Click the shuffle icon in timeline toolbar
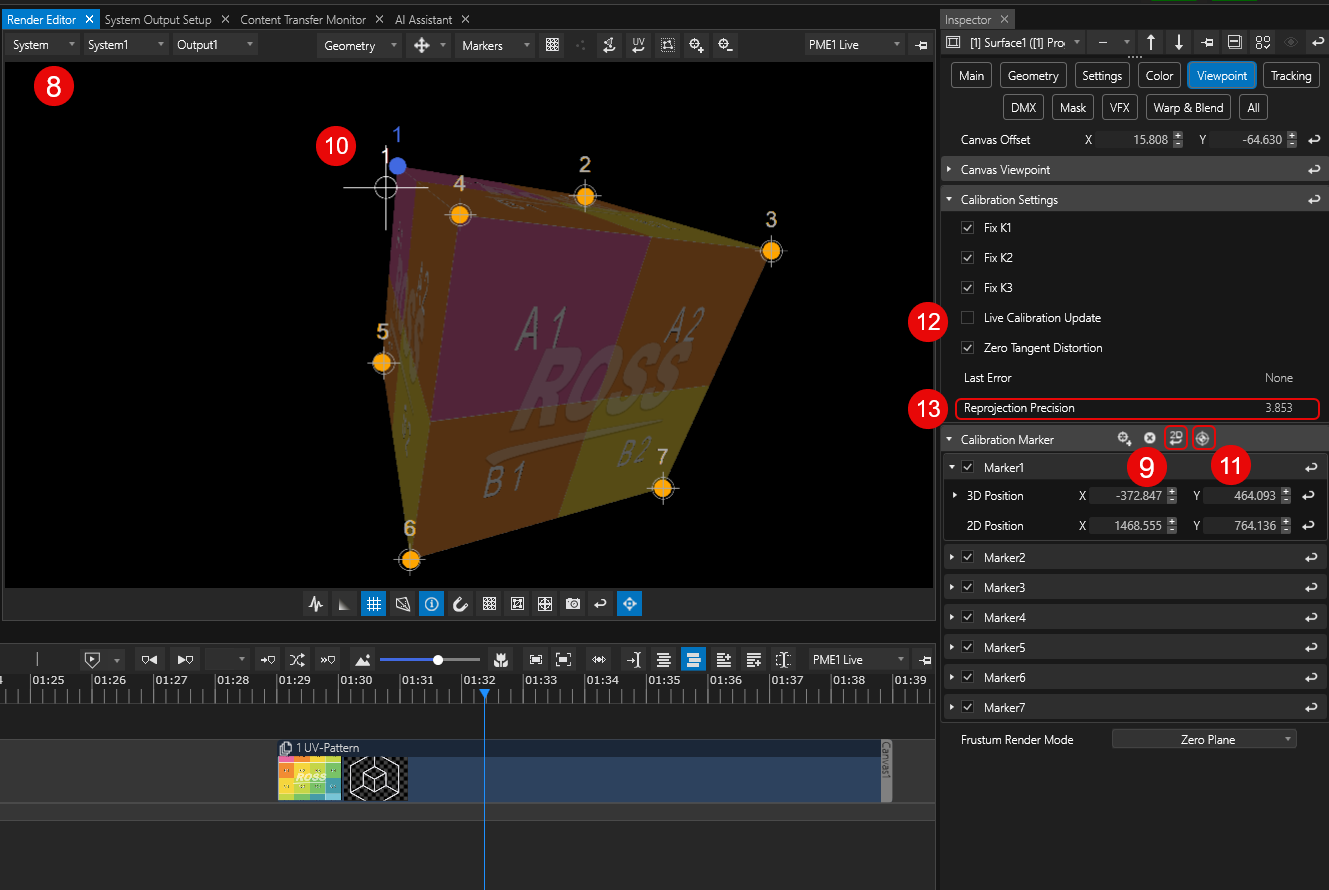The image size is (1329, 890). [297, 660]
